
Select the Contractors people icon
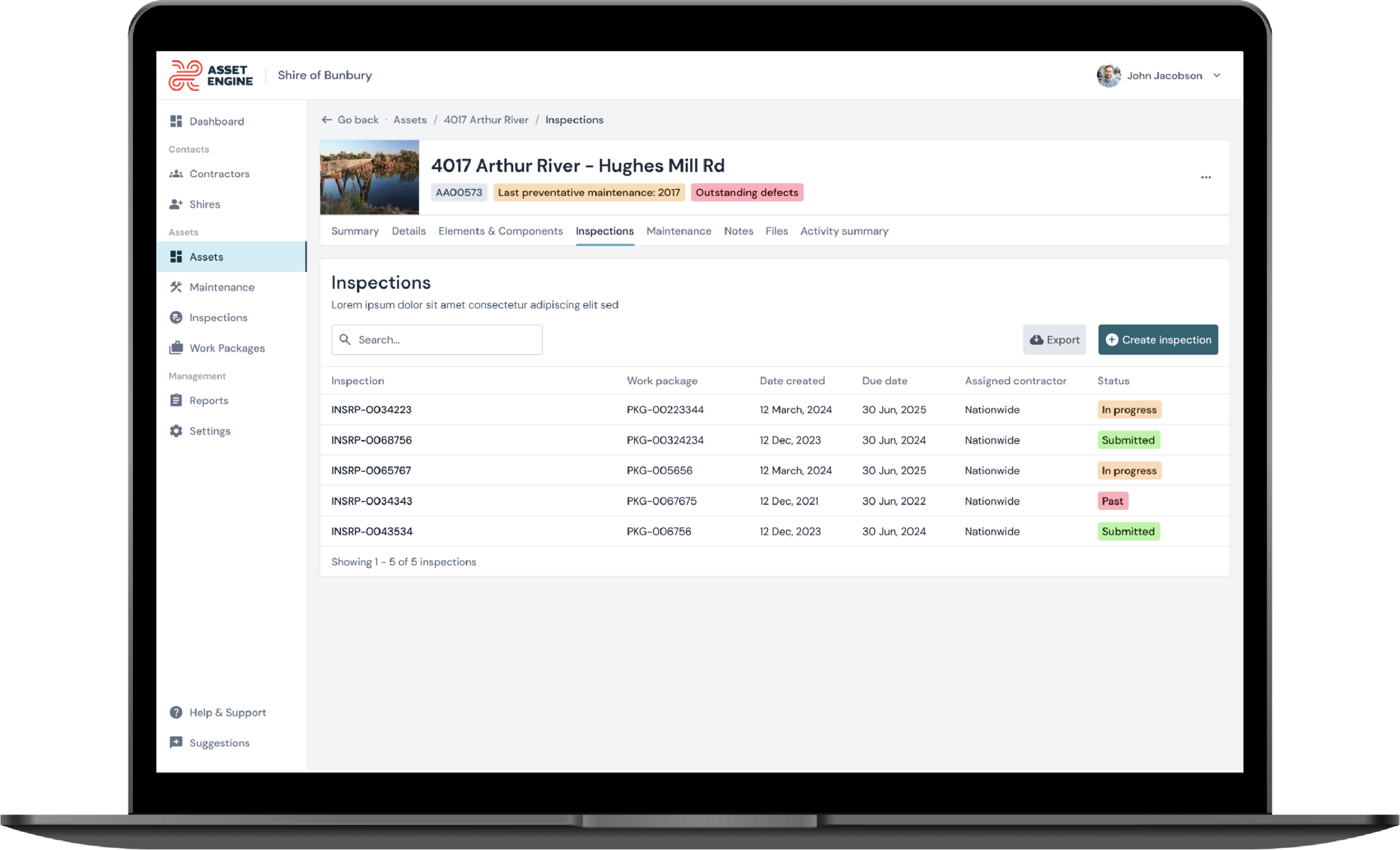tap(176, 173)
